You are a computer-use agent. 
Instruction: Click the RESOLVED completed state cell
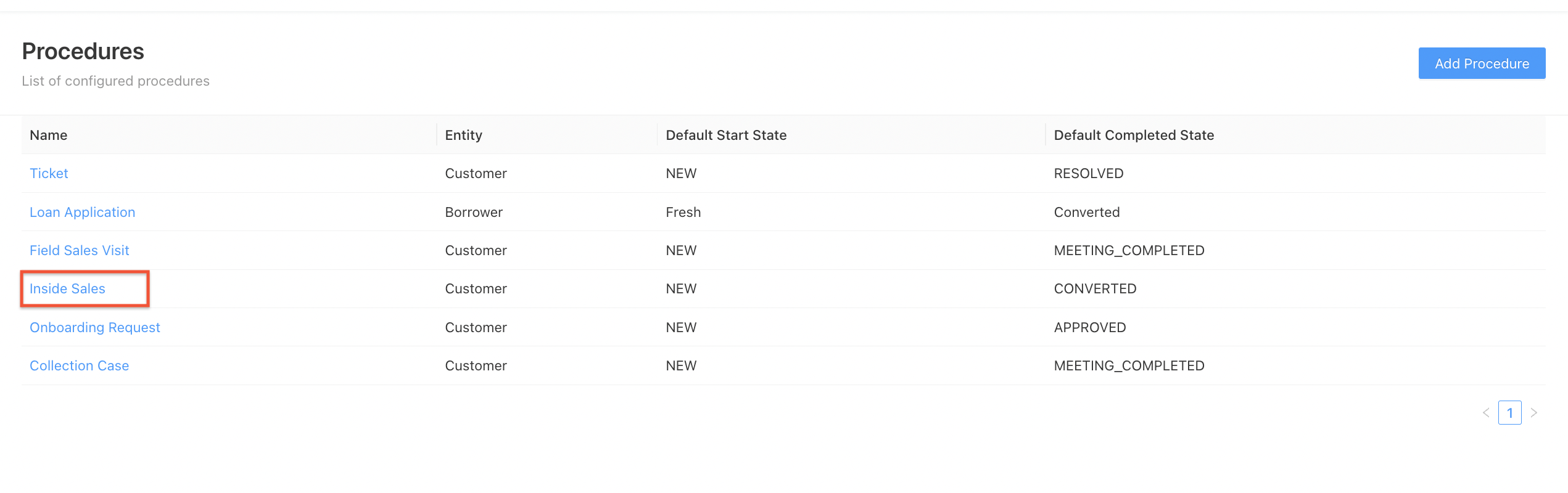[1088, 174]
